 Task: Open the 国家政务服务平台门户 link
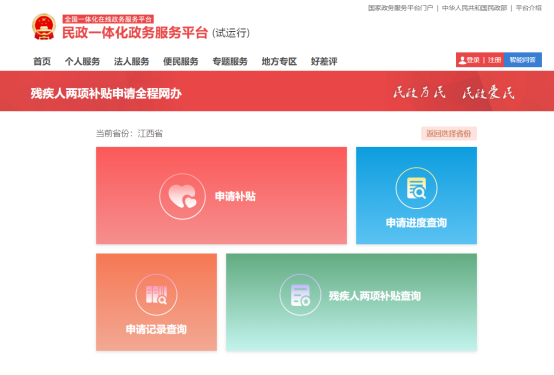click(x=400, y=8)
